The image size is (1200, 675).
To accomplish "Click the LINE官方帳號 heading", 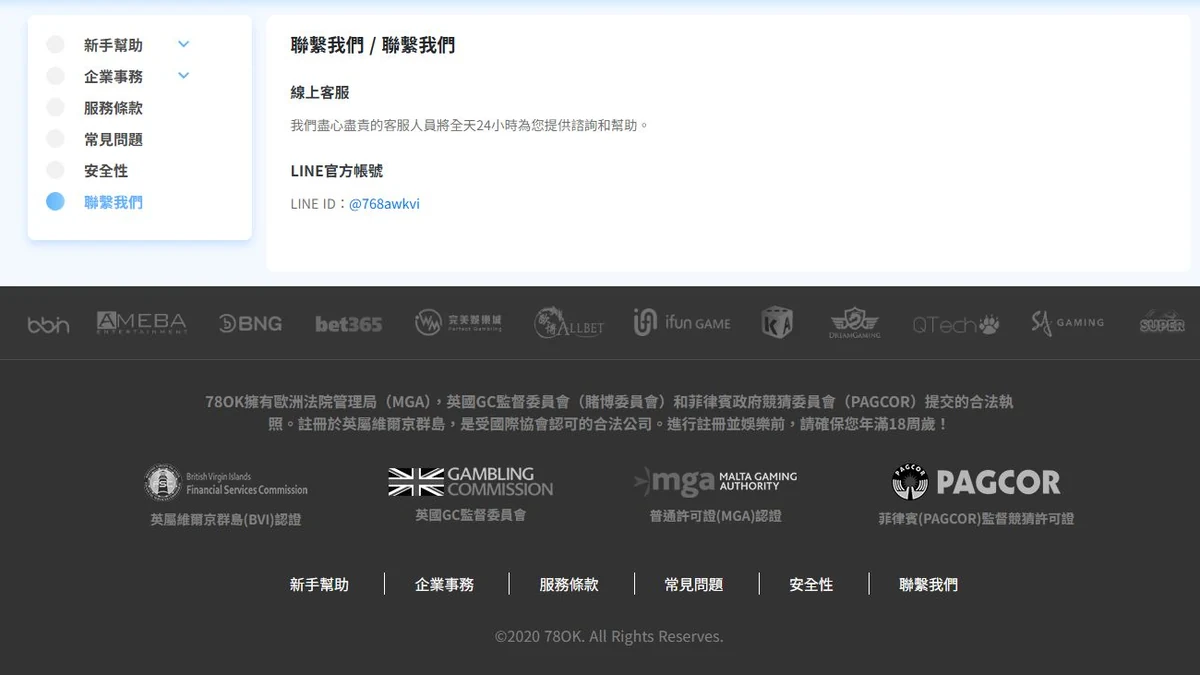I will point(337,171).
